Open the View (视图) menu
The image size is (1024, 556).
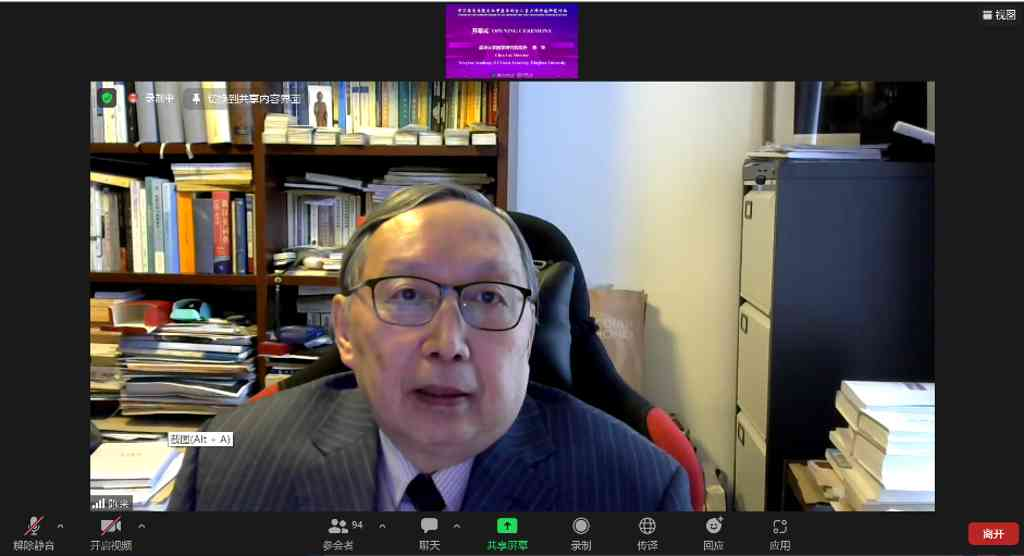[998, 15]
